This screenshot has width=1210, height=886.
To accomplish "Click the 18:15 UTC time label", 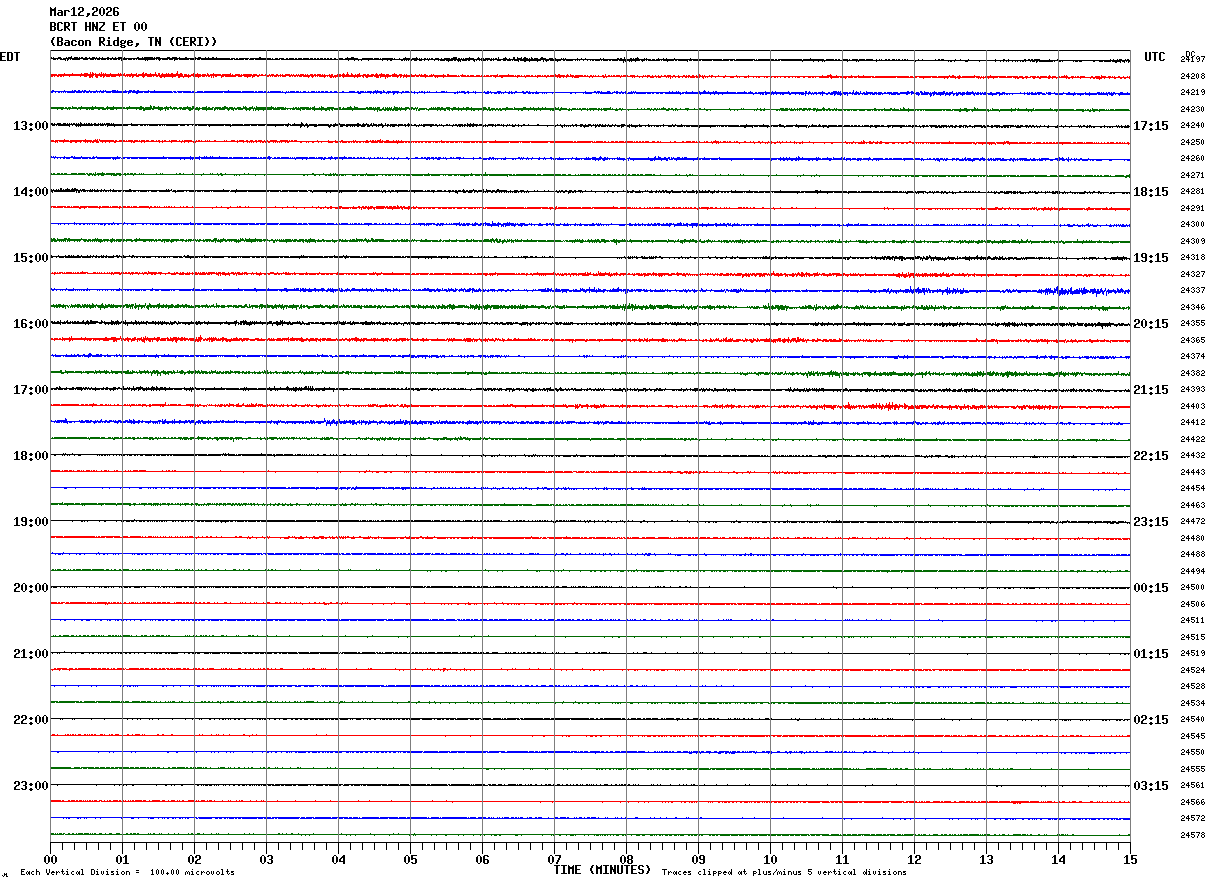I will tap(1151, 192).
